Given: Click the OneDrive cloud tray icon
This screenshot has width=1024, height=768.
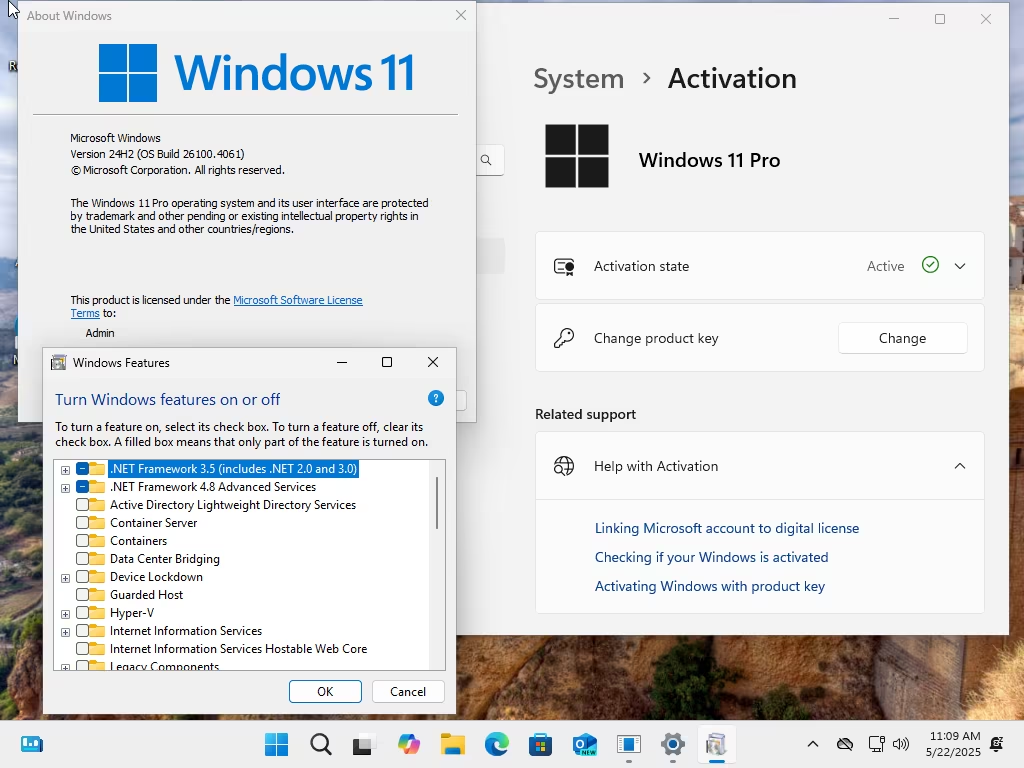Looking at the screenshot, I should click(x=845, y=744).
